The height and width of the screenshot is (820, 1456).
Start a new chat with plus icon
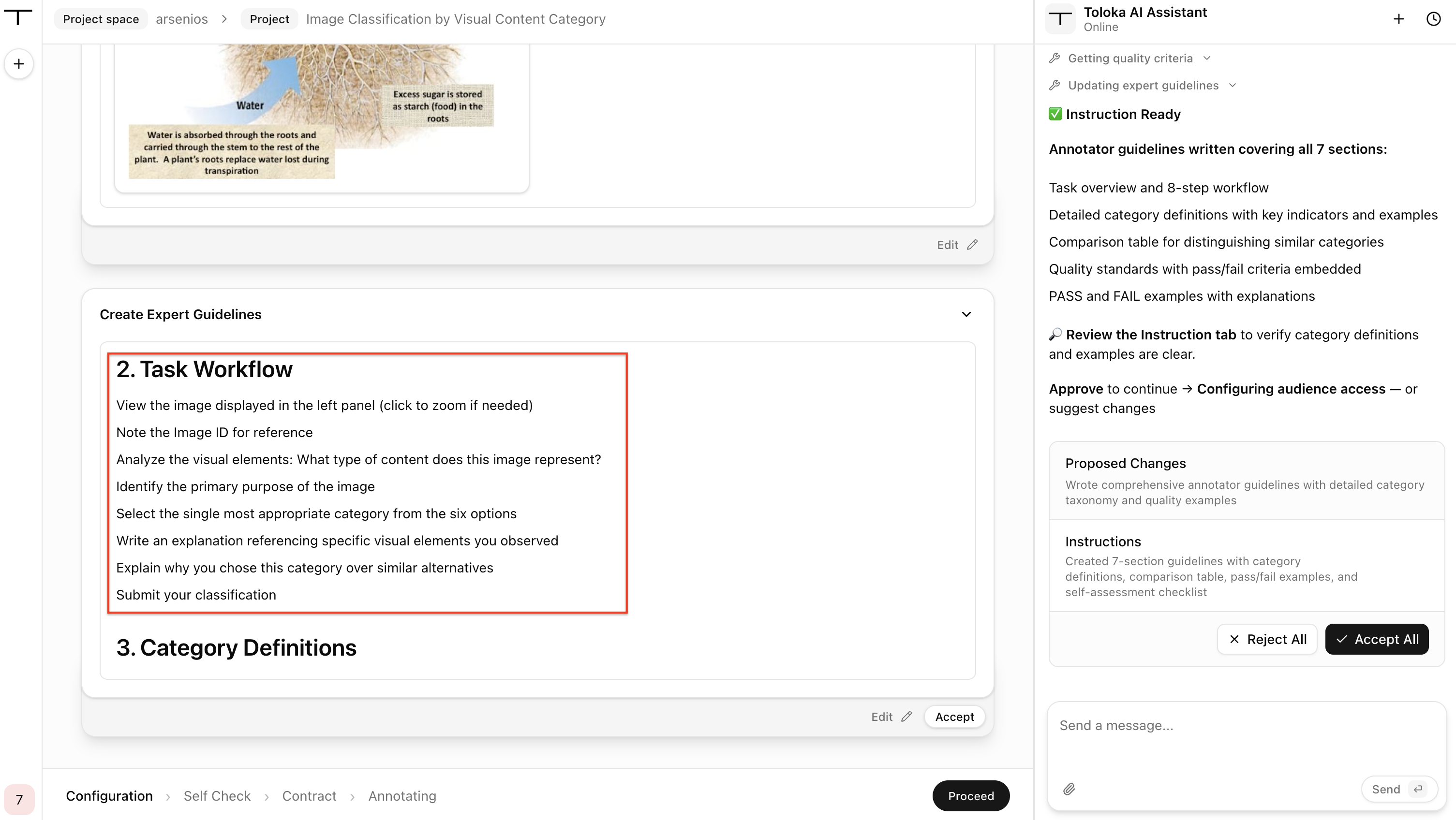point(1399,19)
